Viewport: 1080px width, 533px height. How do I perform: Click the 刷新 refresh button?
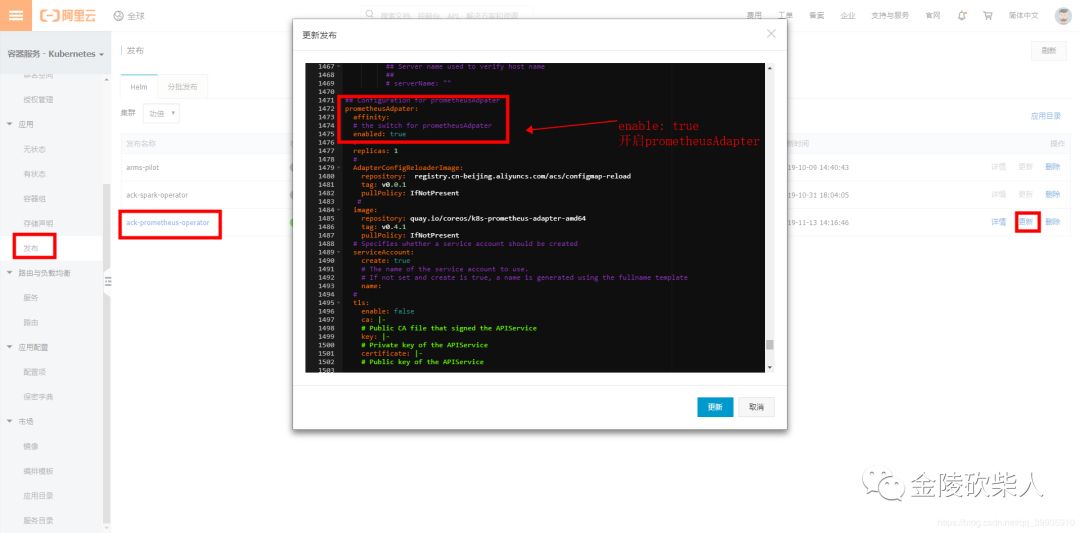1048,51
